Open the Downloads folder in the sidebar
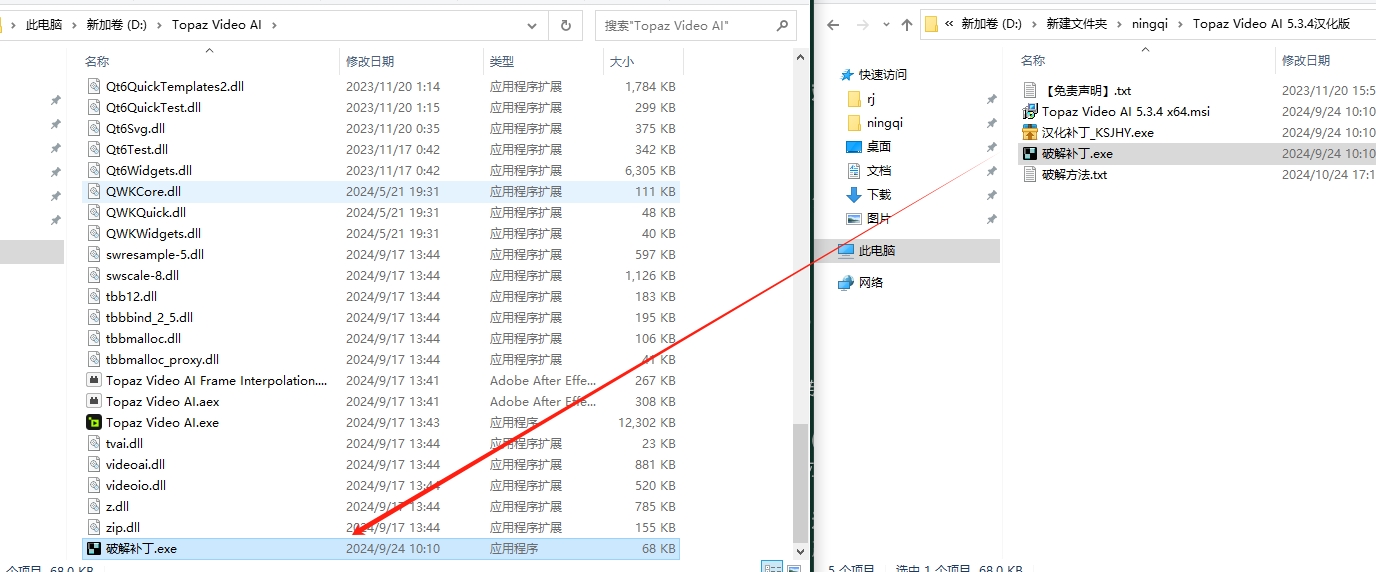 click(853, 194)
